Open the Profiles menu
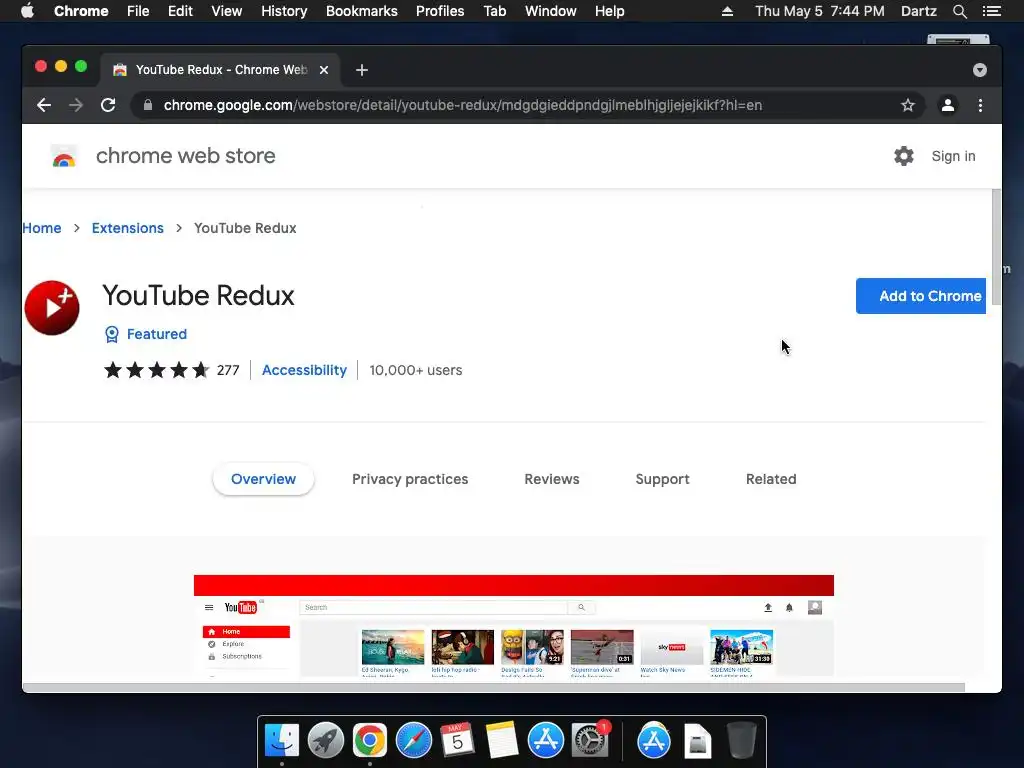This screenshot has height=768, width=1024. pyautogui.click(x=440, y=11)
